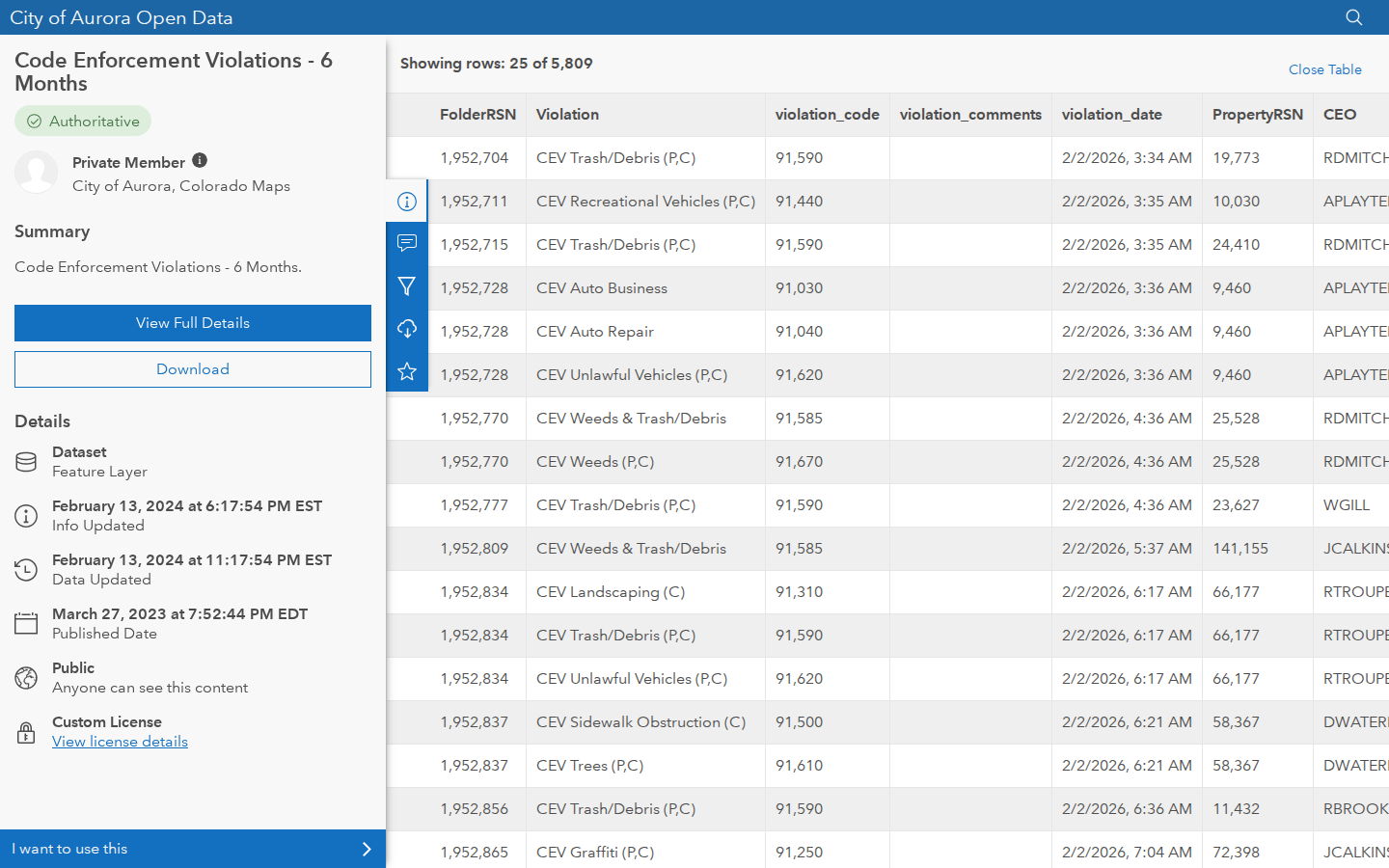Click violation code 91,310
Viewport: 1389px width, 868px height.
799,592
